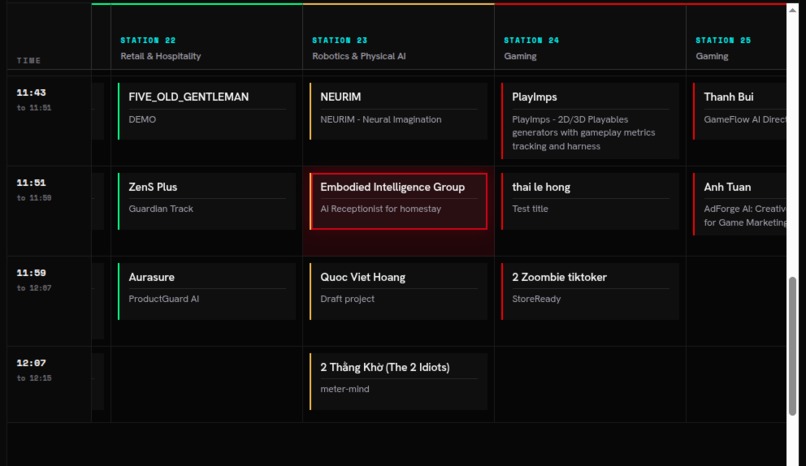Image resolution: width=806 pixels, height=466 pixels.
Task: Click the Retail & Hospitality label
Action: pyautogui.click(x=160, y=56)
